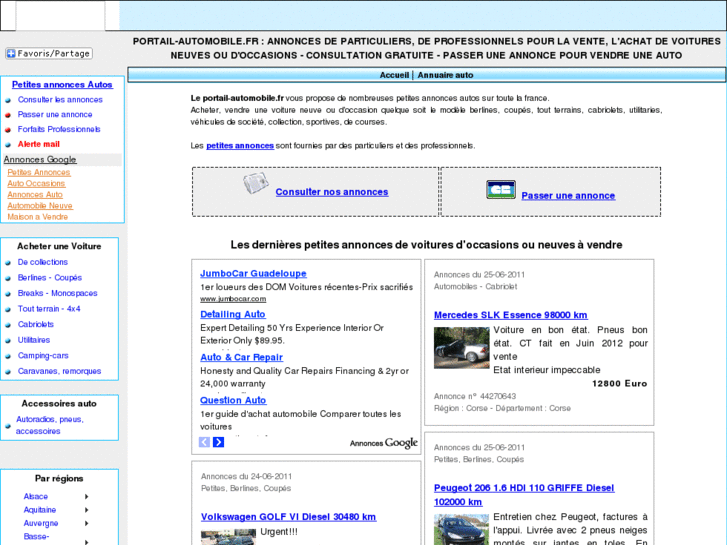The image size is (727, 545).
Task: Click bullet beside Autoradios, pneus, accessoires
Action: (8, 426)
